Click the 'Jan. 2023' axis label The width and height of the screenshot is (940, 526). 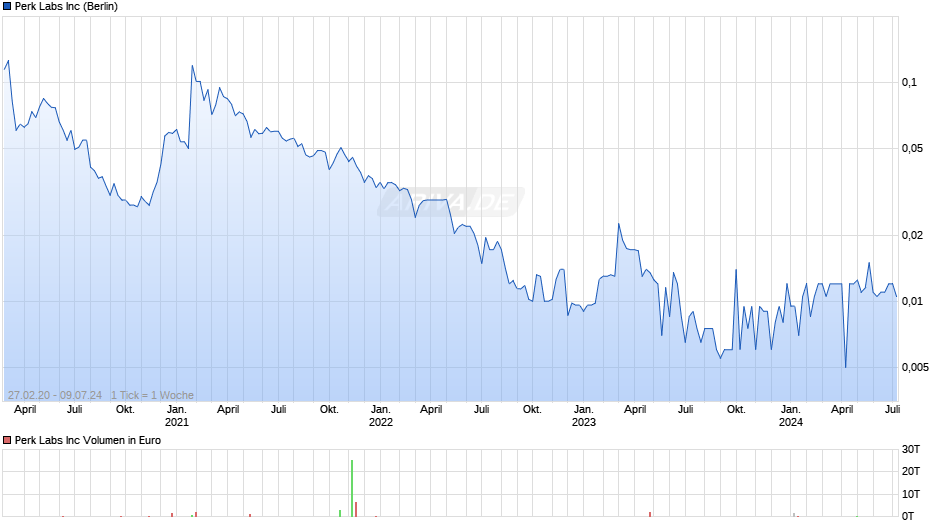pyautogui.click(x=583, y=416)
